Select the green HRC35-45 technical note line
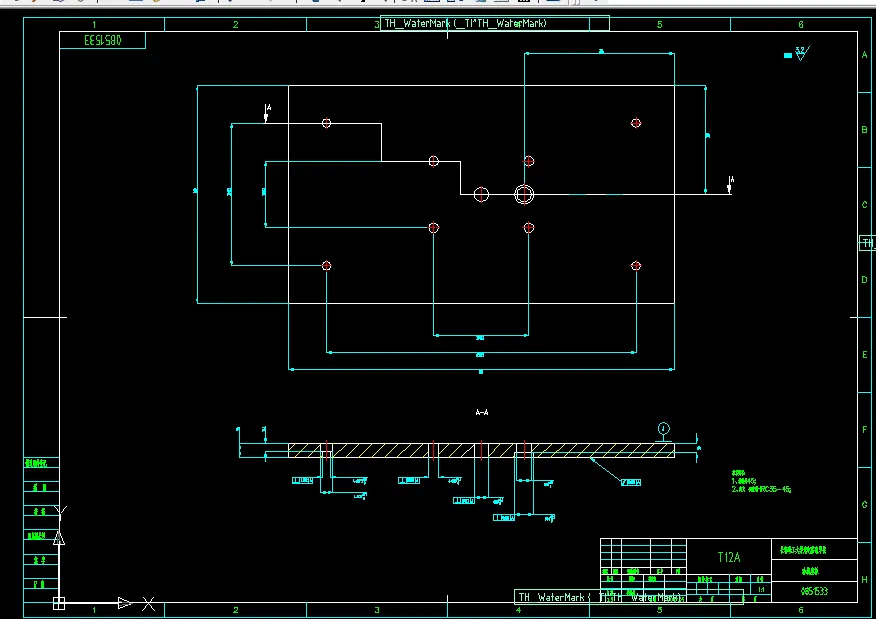Viewport: 876px width, 619px height. tap(761, 489)
